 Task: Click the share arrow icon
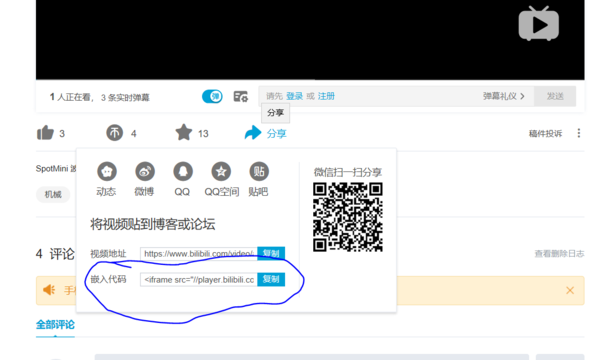253,133
